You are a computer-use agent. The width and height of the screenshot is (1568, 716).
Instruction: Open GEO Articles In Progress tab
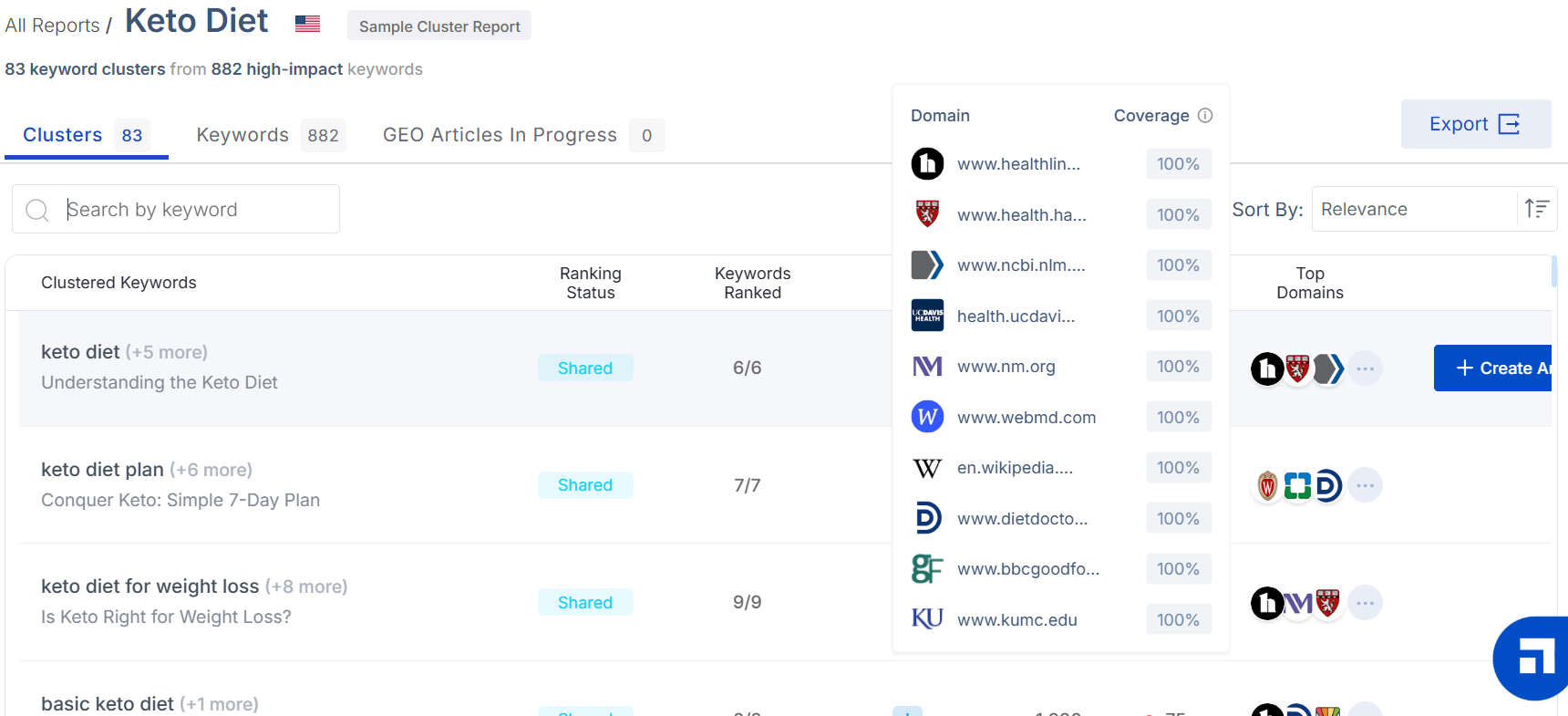click(523, 135)
